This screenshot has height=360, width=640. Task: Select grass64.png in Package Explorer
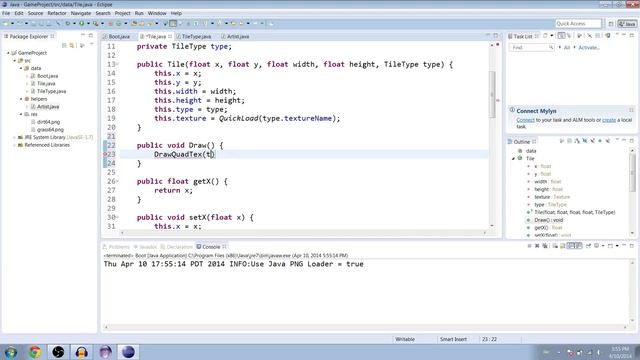(50, 130)
